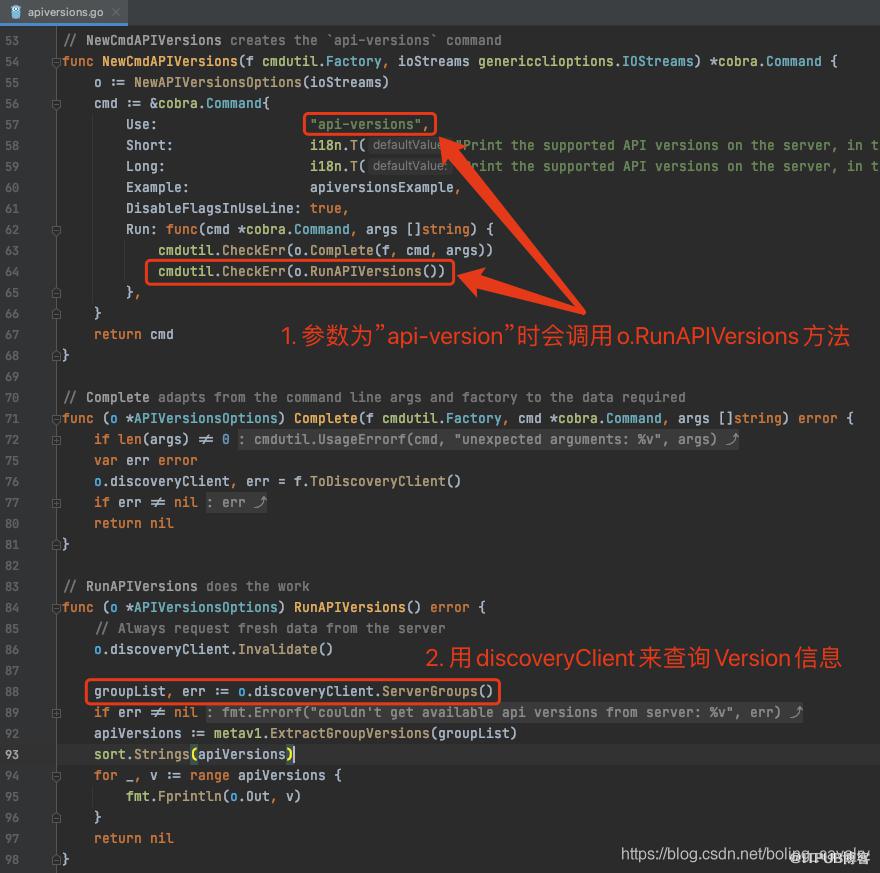The height and width of the screenshot is (873, 880).
Task: Expand folded ': err' placeholder on line 77
Action: 236,503
